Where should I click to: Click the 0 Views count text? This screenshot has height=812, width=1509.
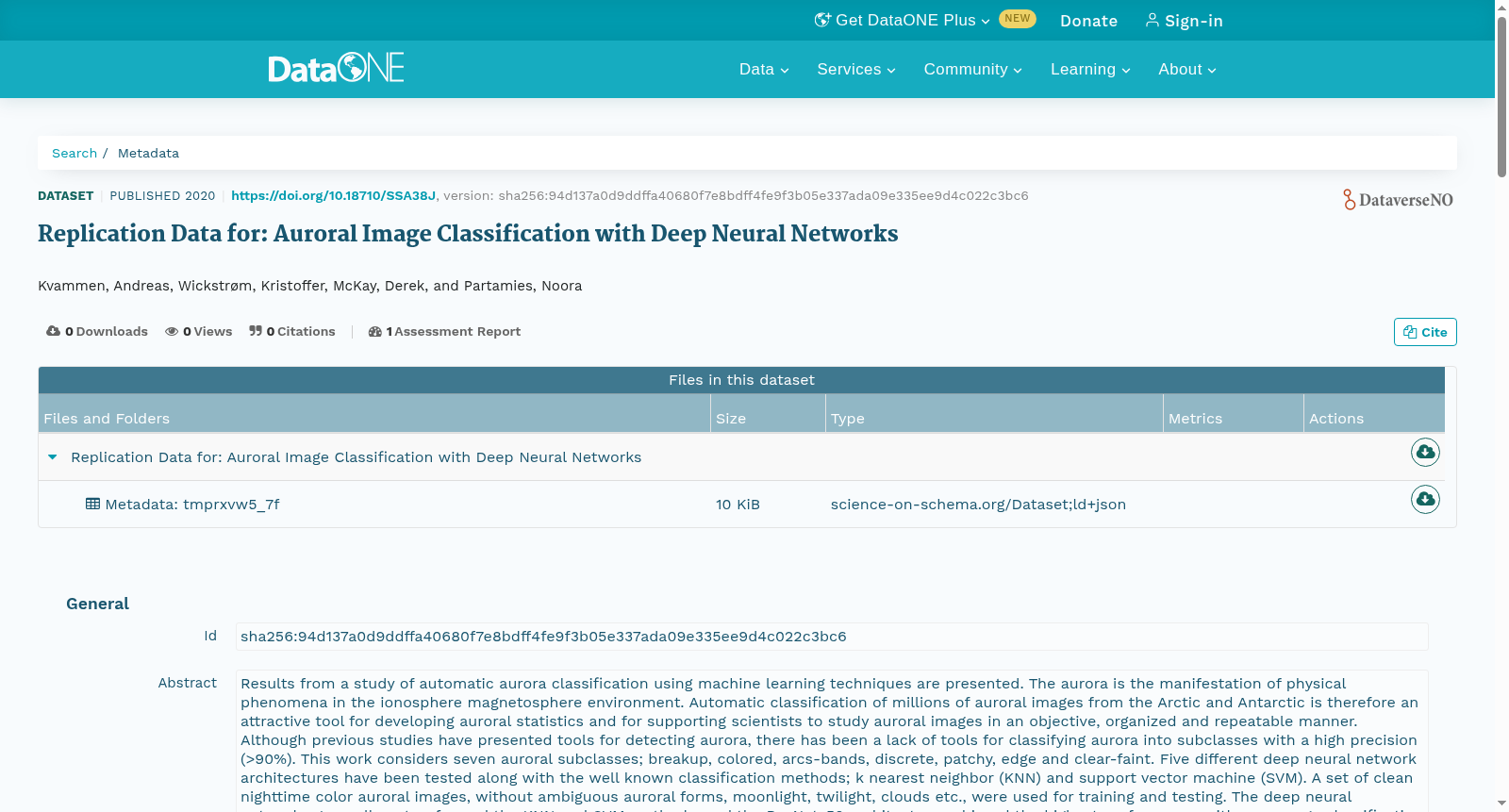pyautogui.click(x=207, y=331)
